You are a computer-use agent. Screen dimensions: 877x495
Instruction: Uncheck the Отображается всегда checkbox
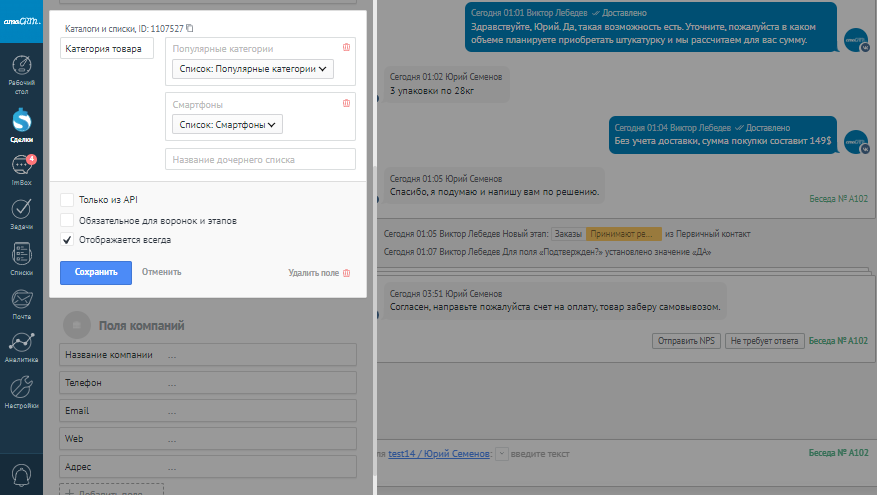pyautogui.click(x=67, y=240)
